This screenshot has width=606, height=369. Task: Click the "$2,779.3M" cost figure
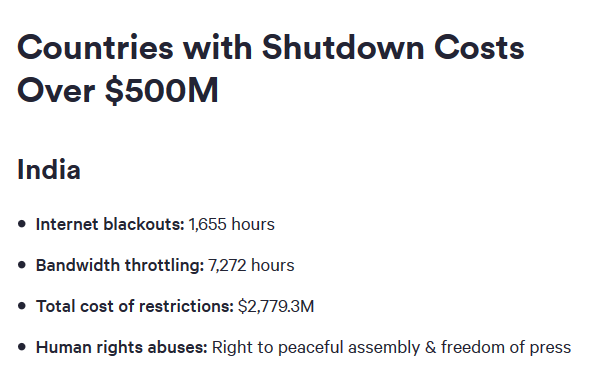click(276, 306)
